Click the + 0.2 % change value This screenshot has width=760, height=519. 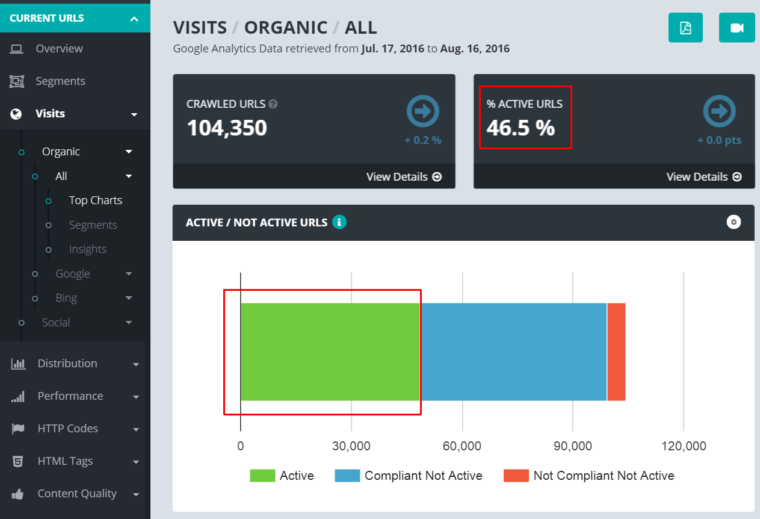[x=423, y=141]
